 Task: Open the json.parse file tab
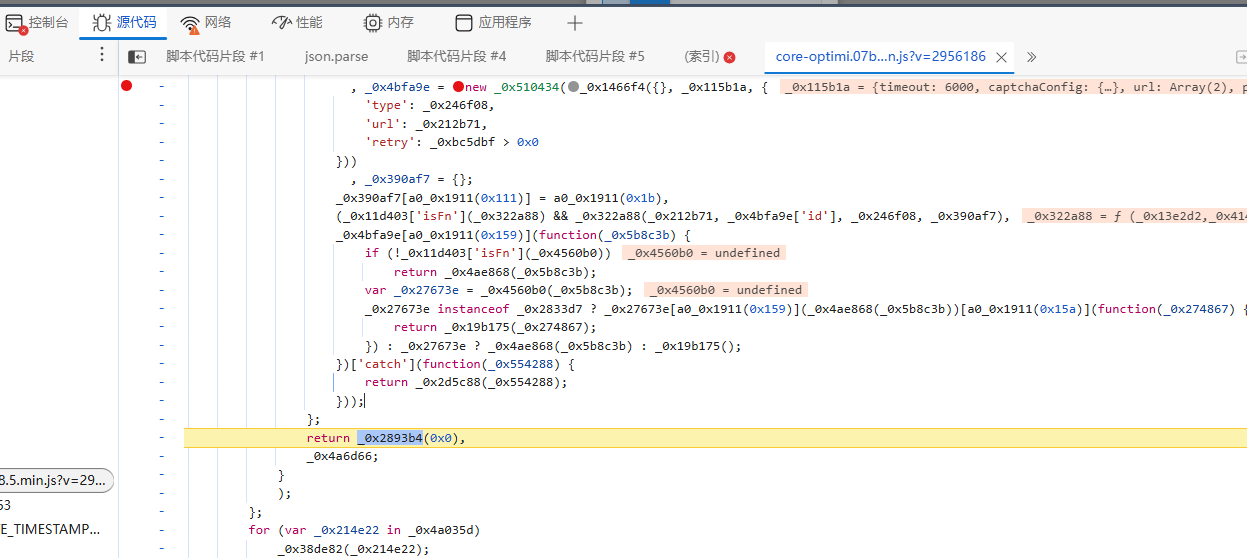(336, 57)
